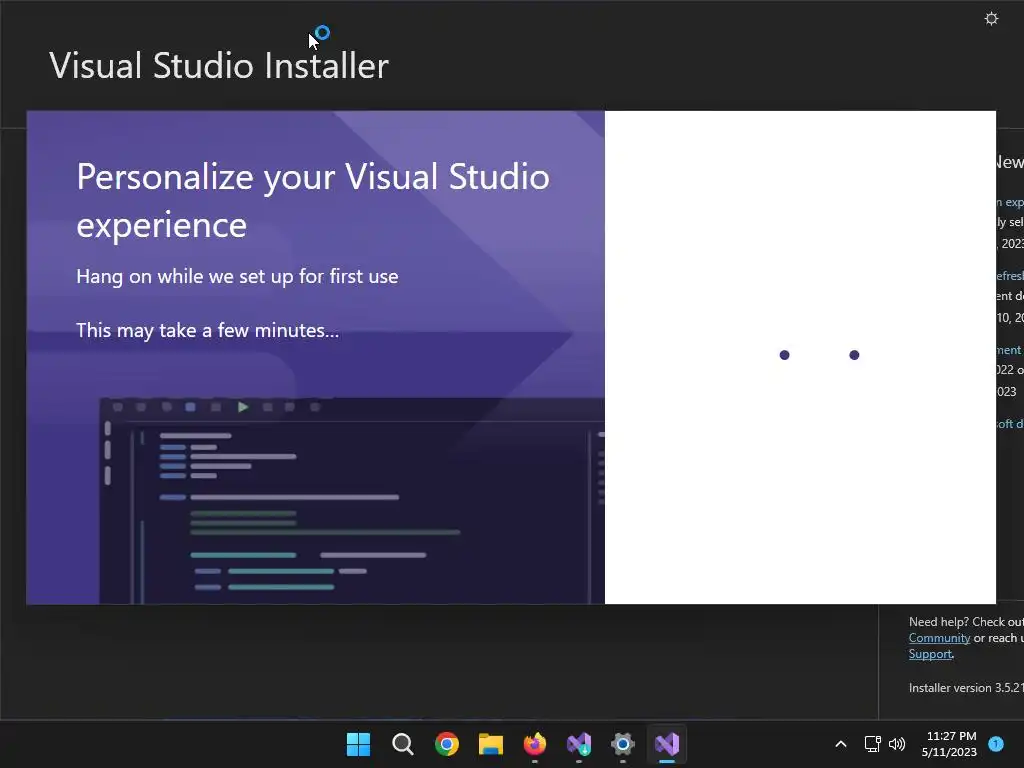Image resolution: width=1024 pixels, height=768 pixels.
Task: Open File Explorer from taskbar
Action: pos(490,744)
